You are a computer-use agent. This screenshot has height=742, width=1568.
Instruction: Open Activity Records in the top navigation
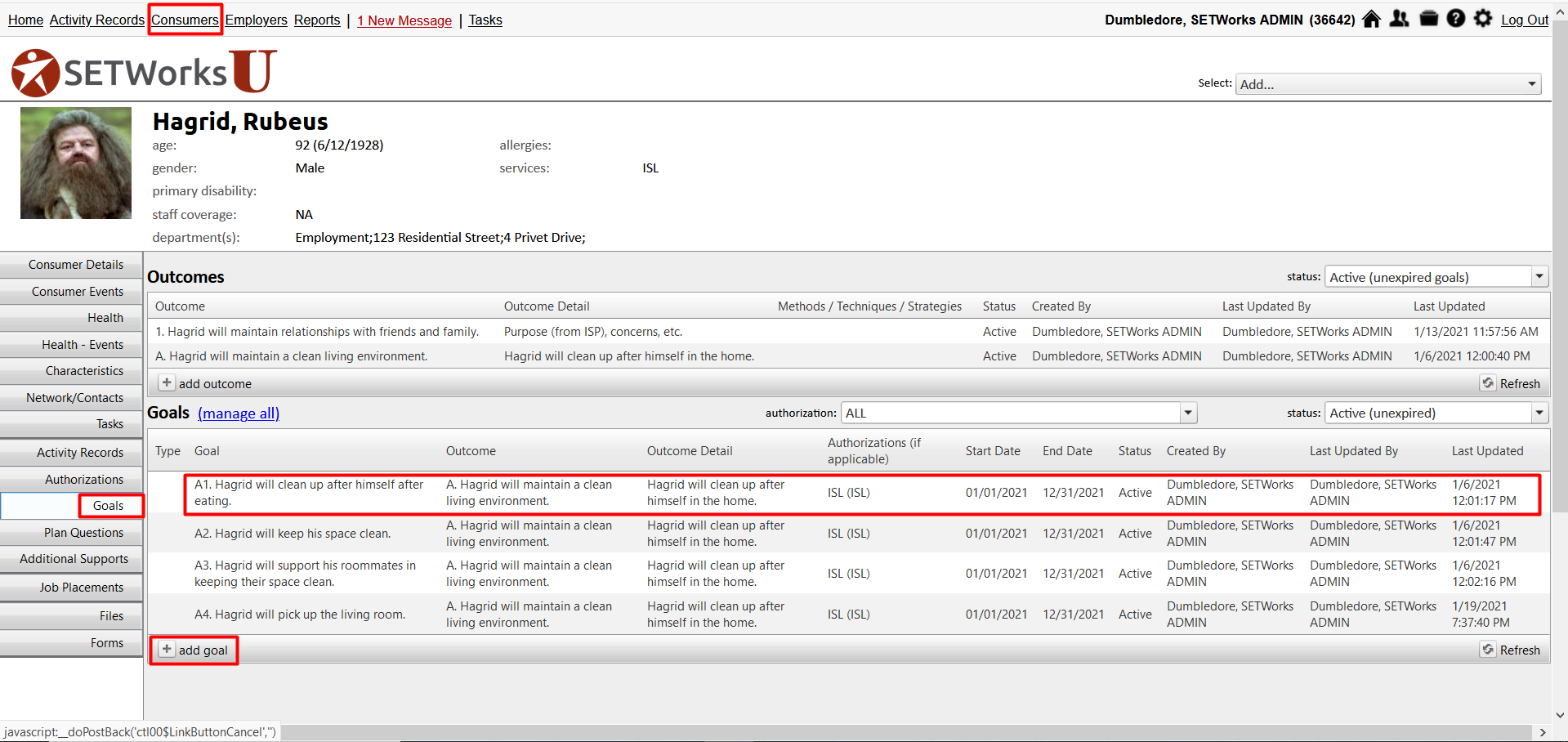pyautogui.click(x=97, y=20)
